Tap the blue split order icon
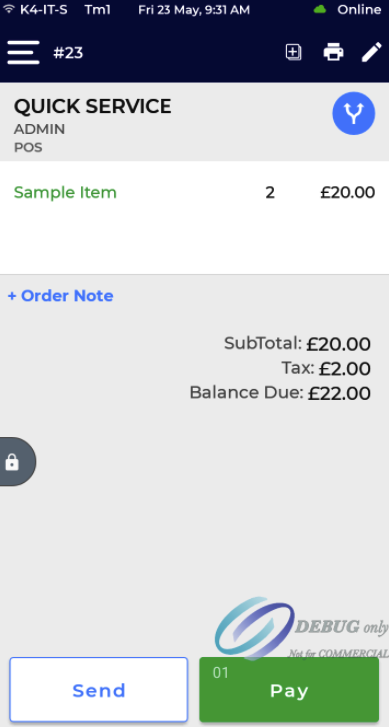 (354, 114)
